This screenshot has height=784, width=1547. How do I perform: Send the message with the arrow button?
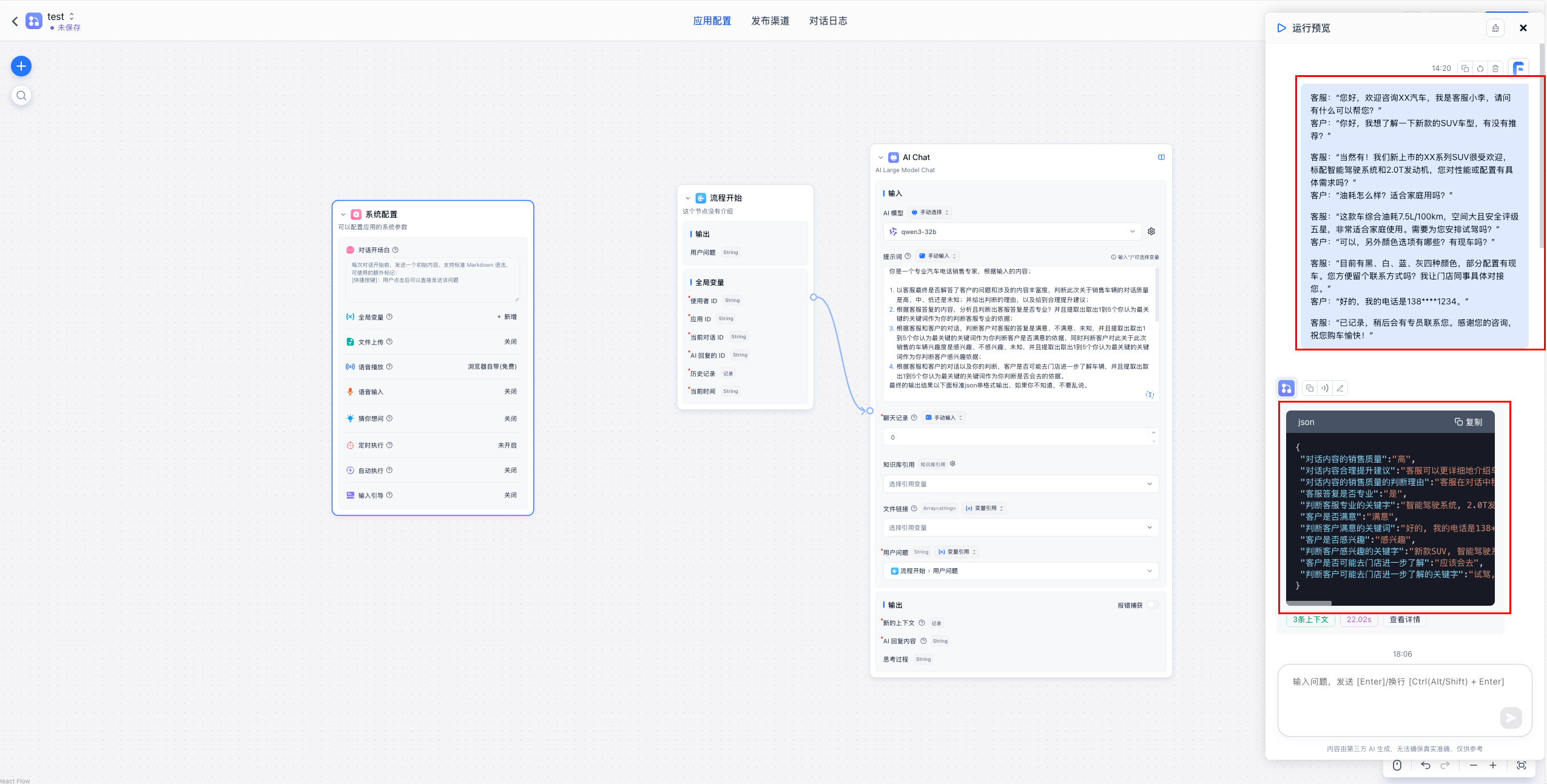pos(1511,718)
